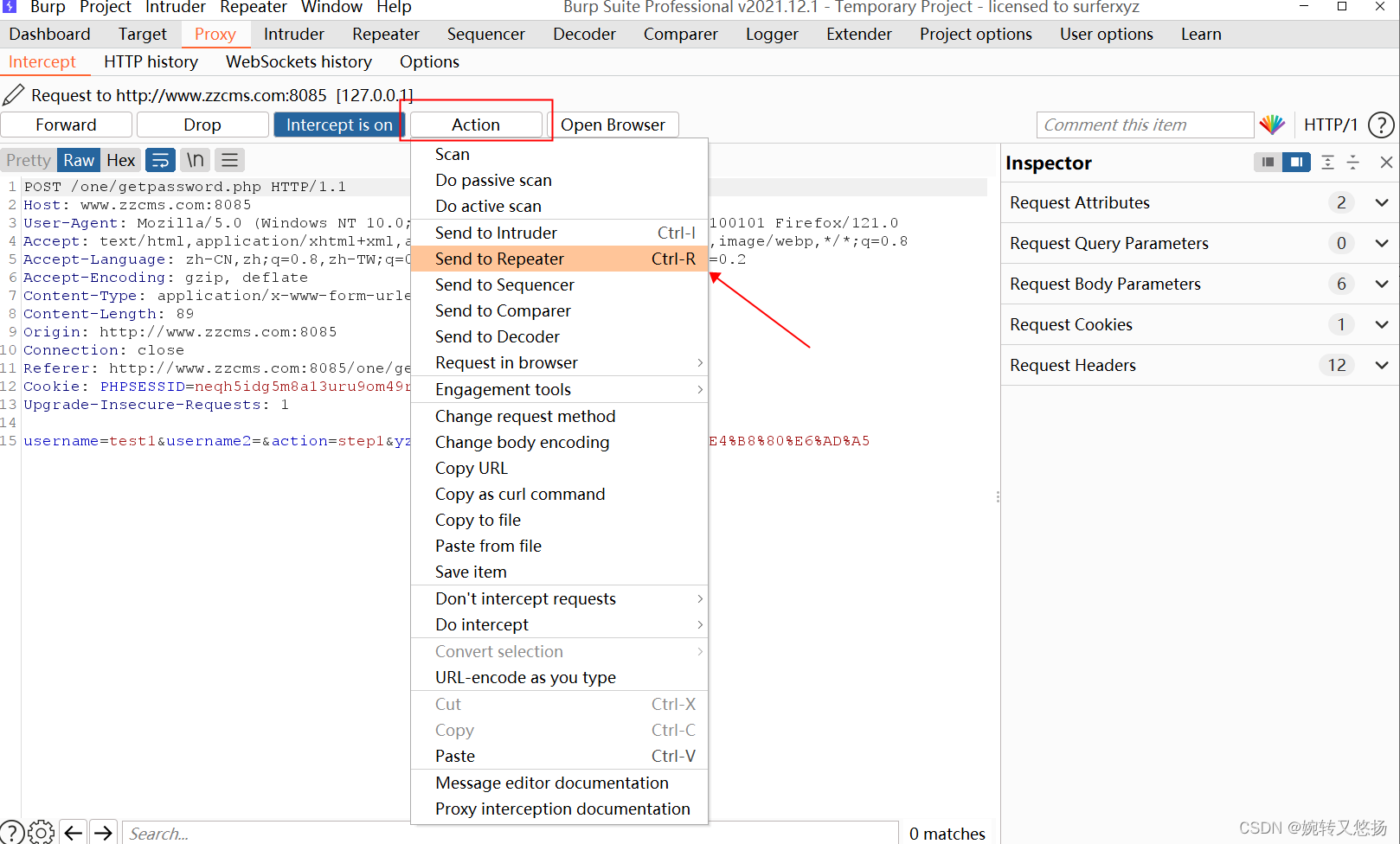Viewport: 1400px width, 844px height.
Task: Open the HTTP history sub-tab
Action: click(x=151, y=61)
